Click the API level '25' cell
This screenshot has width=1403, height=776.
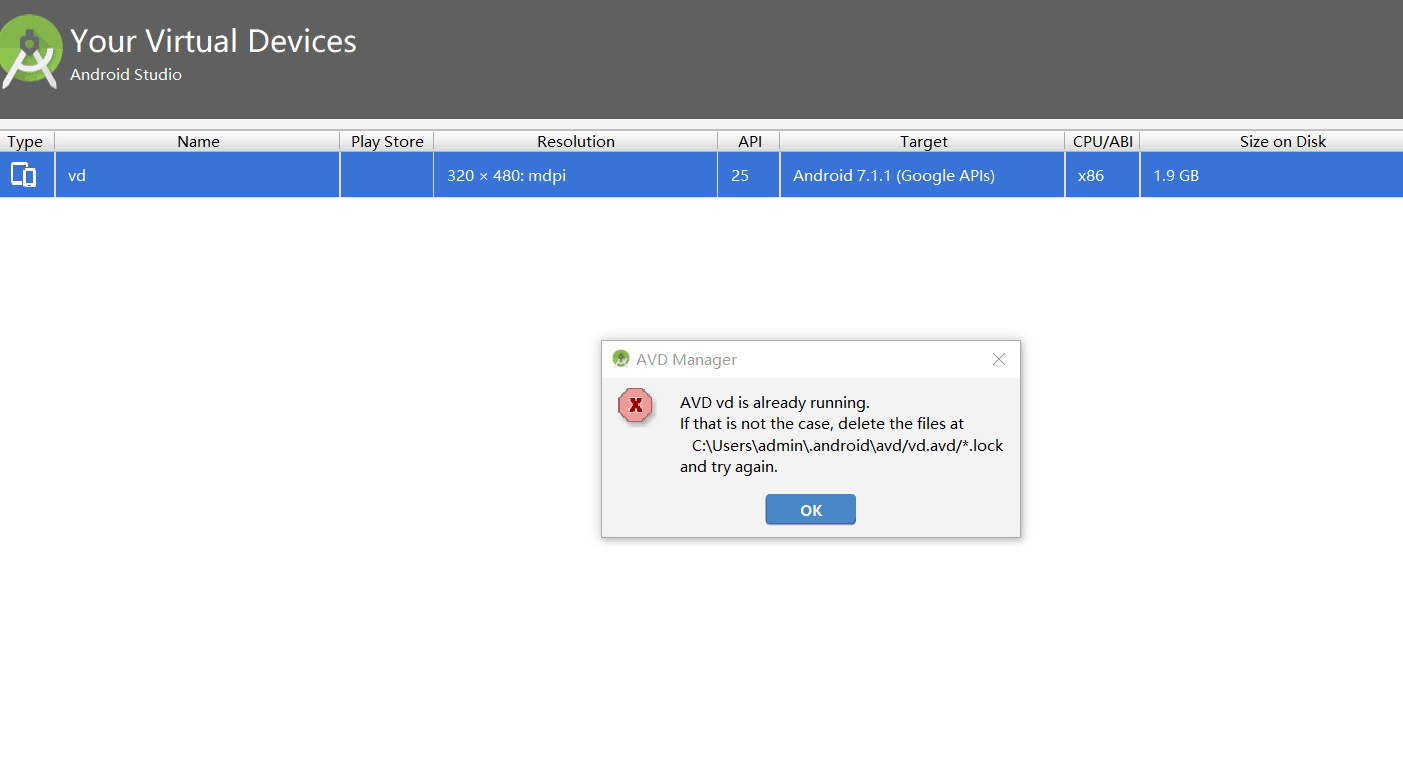[749, 175]
